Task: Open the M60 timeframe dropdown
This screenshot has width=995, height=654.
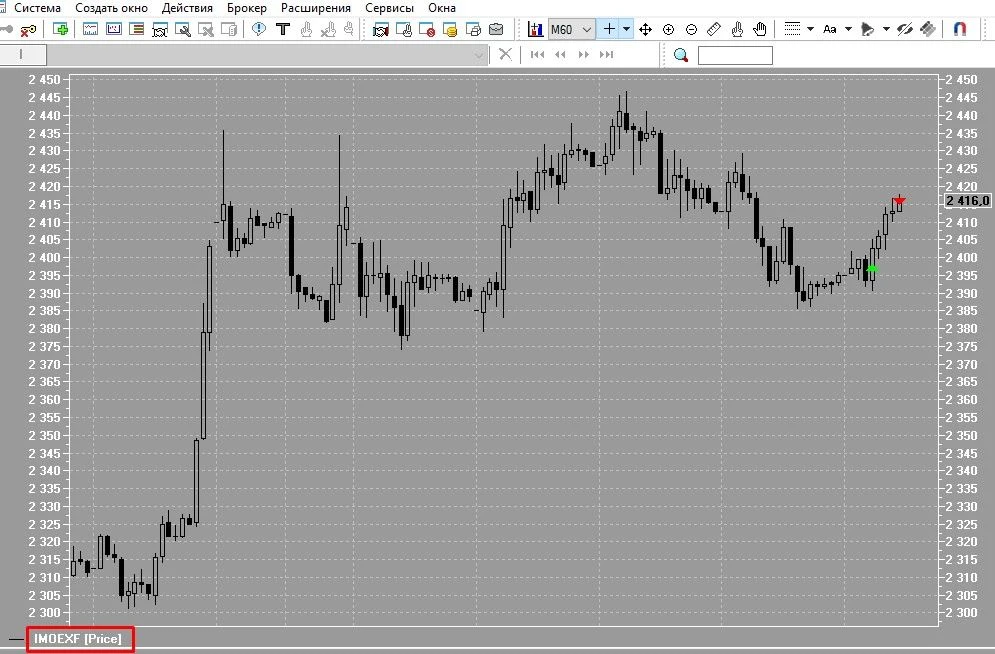Action: [571, 29]
